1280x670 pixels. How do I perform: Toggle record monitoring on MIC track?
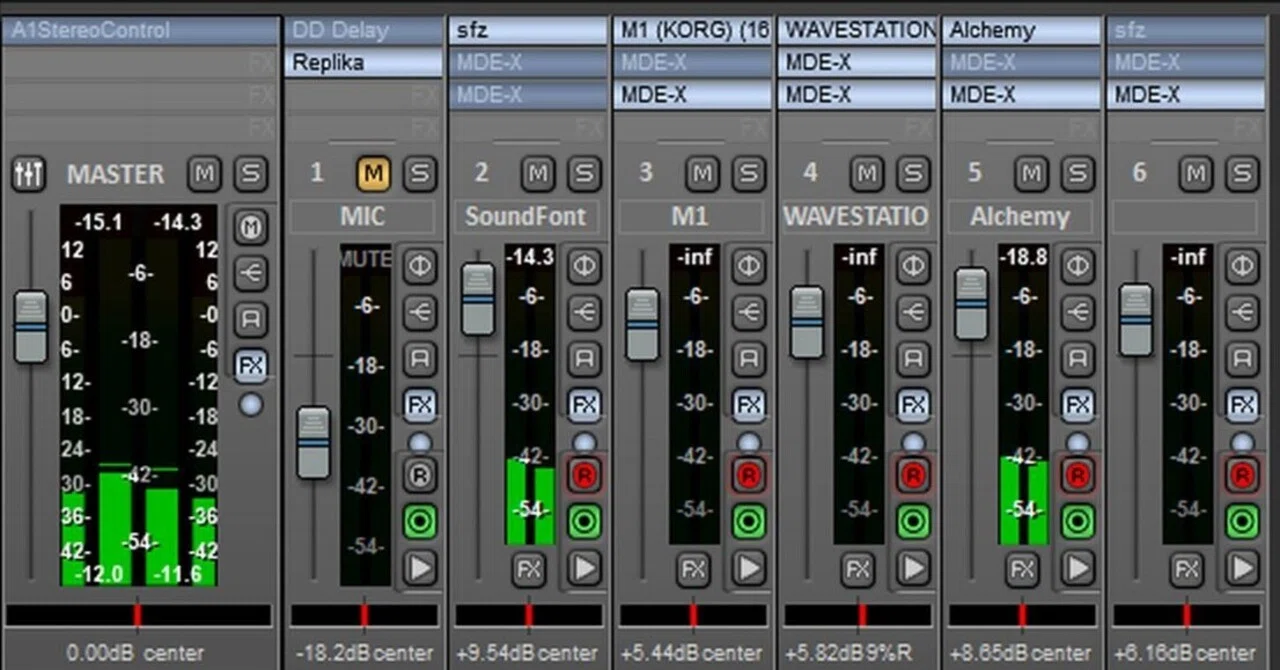(x=420, y=521)
